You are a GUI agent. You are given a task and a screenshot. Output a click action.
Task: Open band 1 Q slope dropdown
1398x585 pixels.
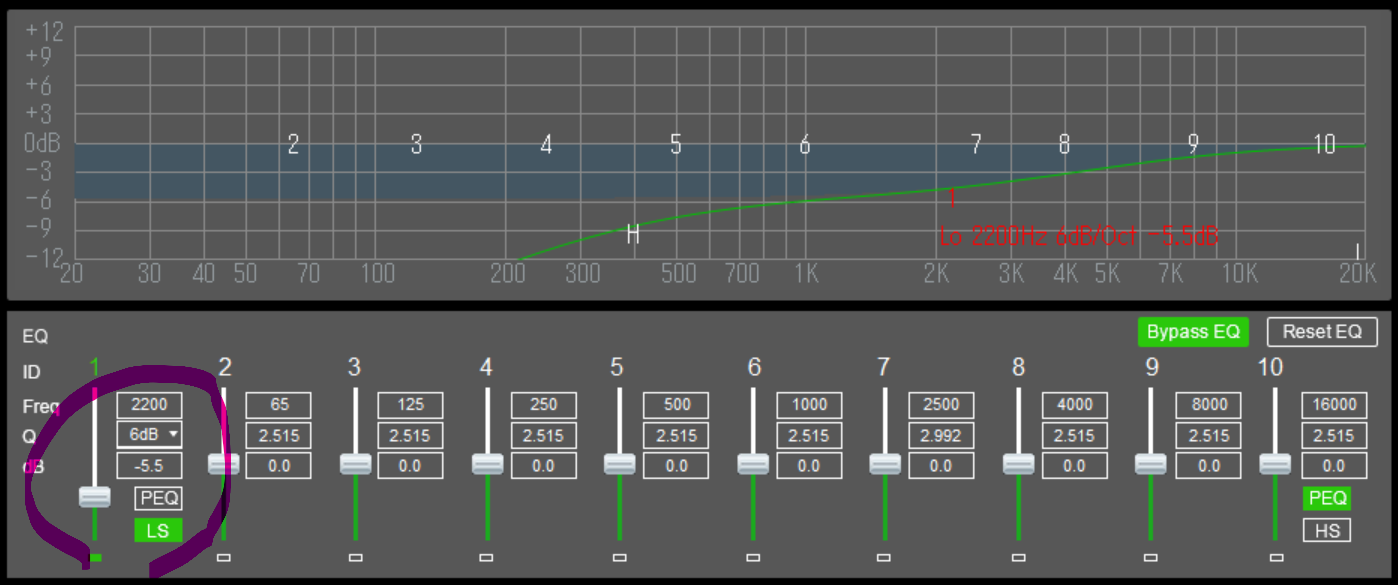149,435
